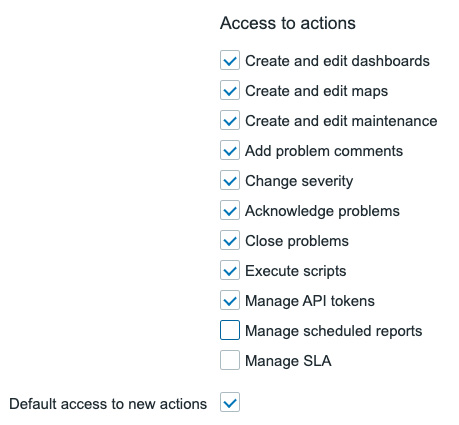Click the 'Manage scheduled reports' label text
This screenshot has height=425, width=459.
[334, 331]
